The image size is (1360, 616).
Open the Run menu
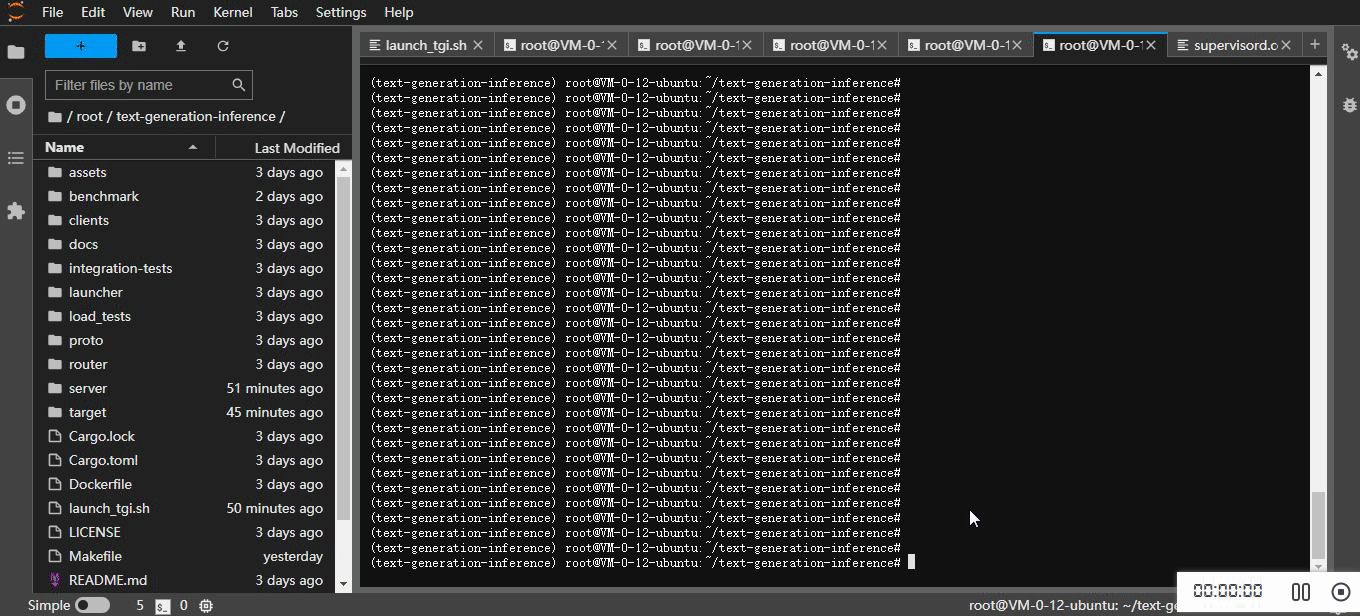pos(183,12)
